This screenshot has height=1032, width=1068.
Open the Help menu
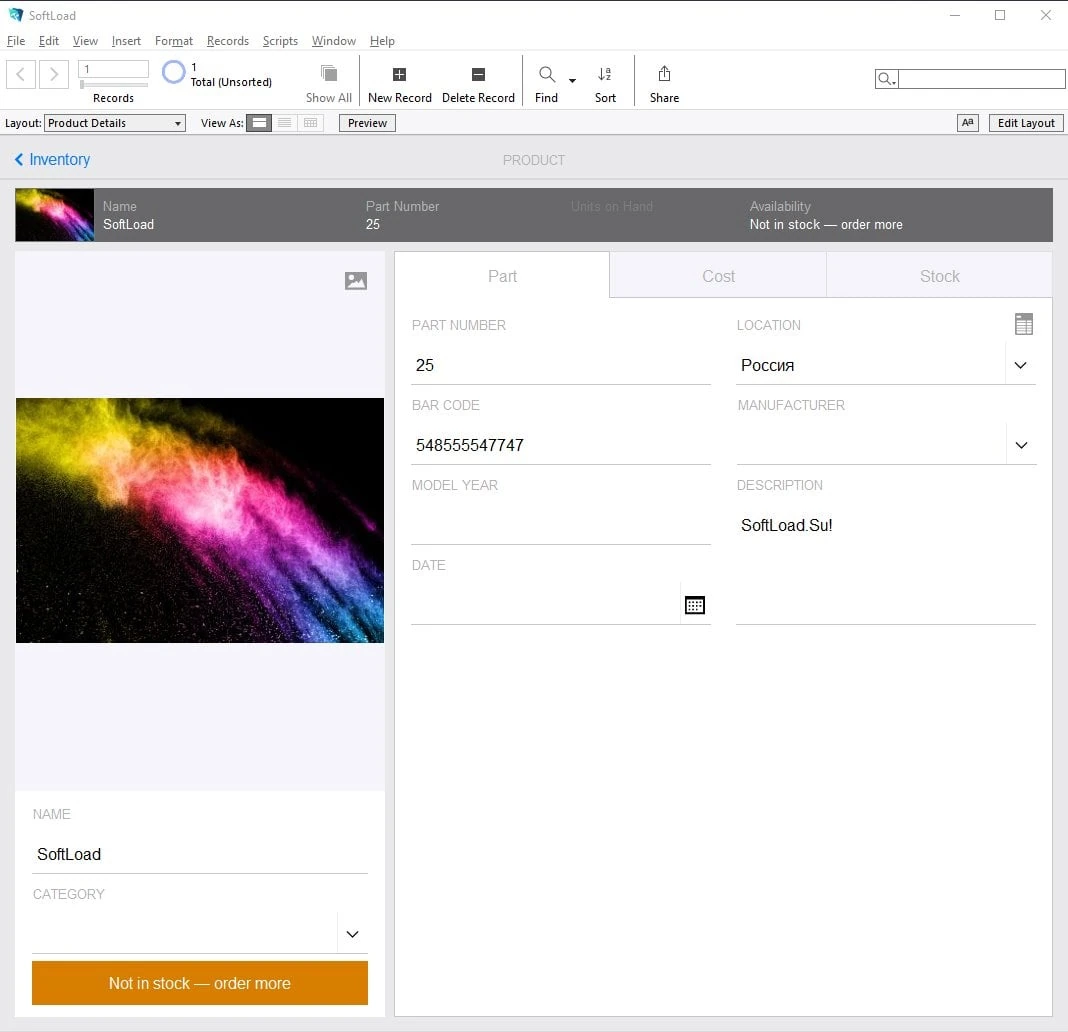[382, 41]
